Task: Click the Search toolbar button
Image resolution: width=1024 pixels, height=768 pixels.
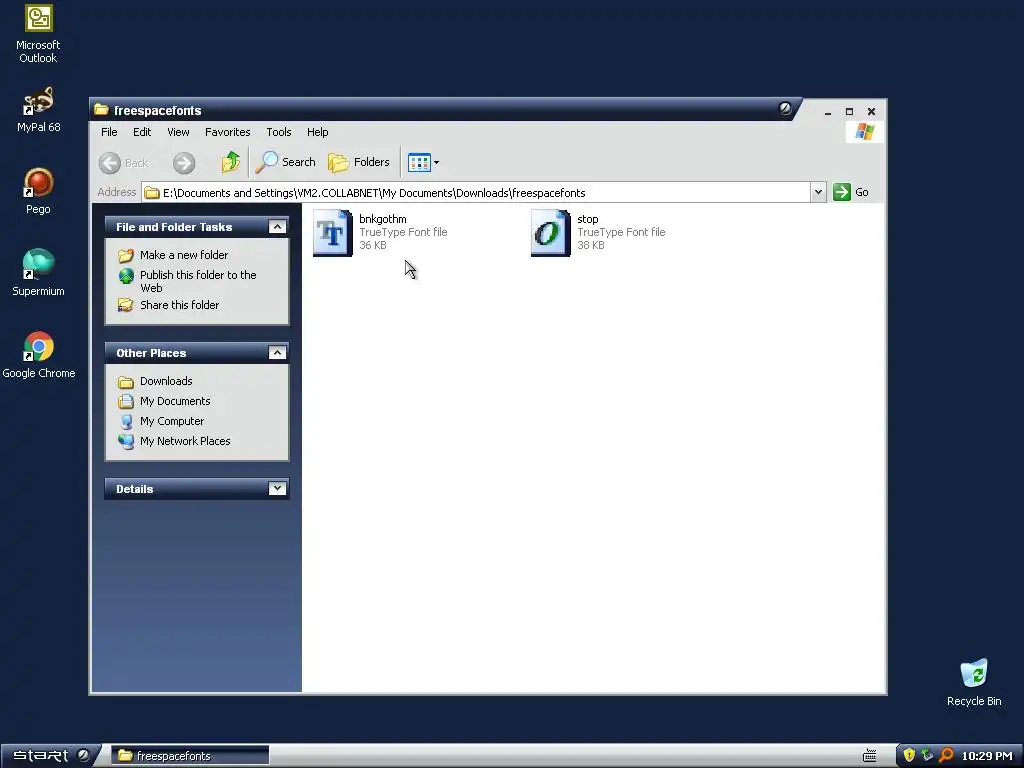Action: pyautogui.click(x=285, y=162)
